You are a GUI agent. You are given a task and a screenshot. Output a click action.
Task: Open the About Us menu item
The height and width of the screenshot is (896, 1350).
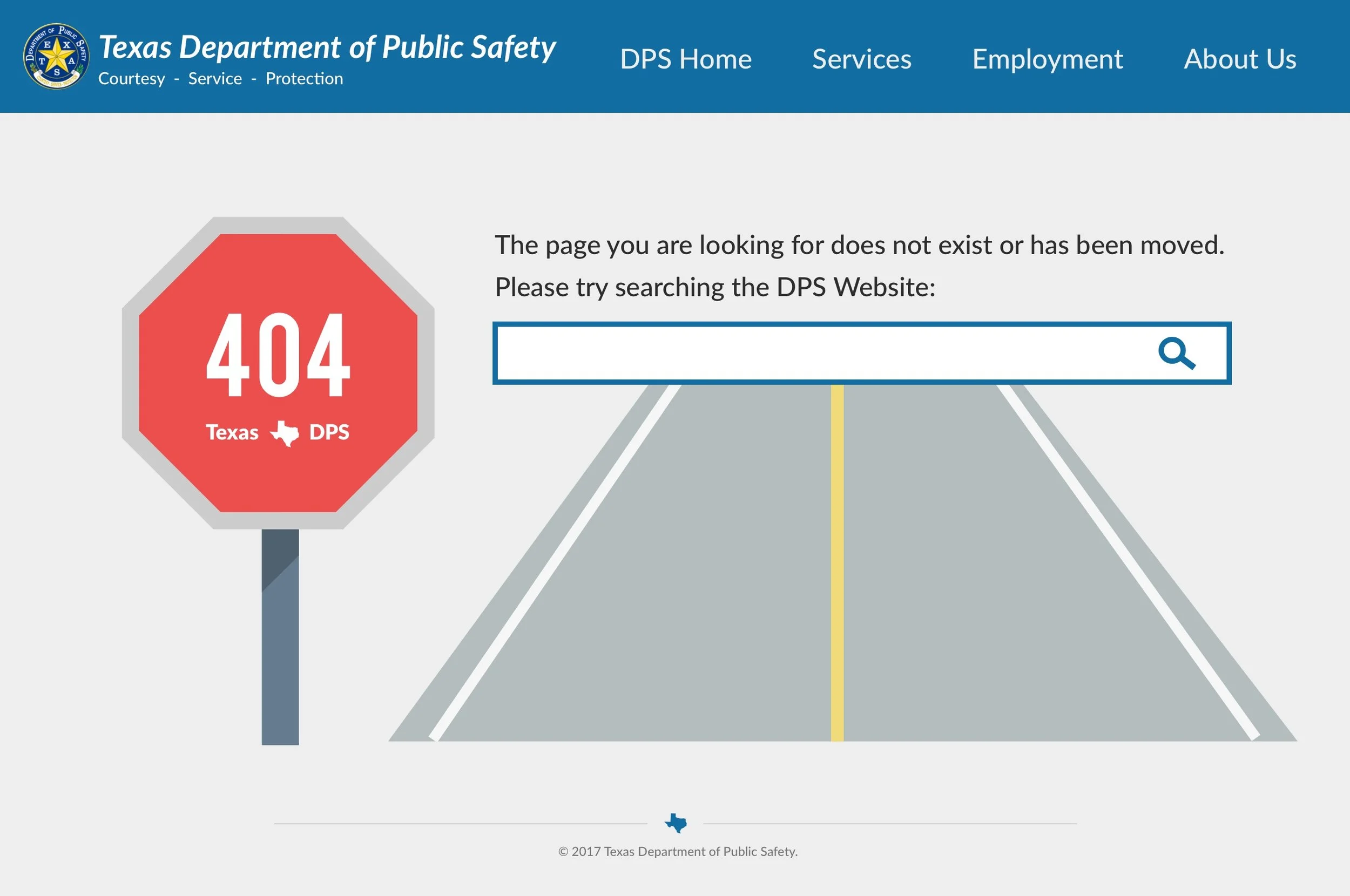1240,59
